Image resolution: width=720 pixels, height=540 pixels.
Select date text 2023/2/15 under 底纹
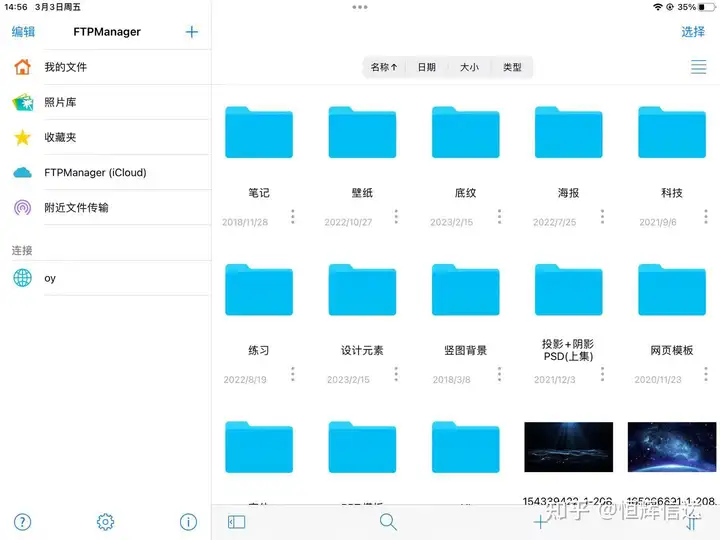[451, 222]
